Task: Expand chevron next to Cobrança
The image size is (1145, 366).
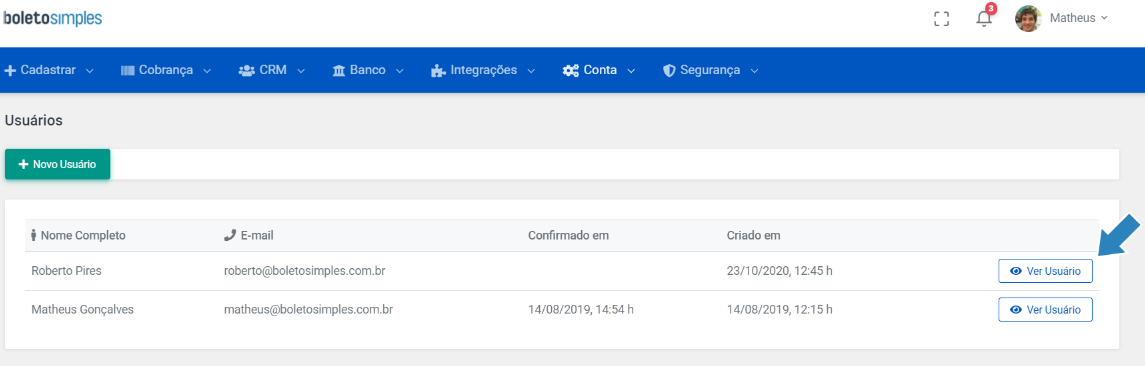Action: [207, 71]
